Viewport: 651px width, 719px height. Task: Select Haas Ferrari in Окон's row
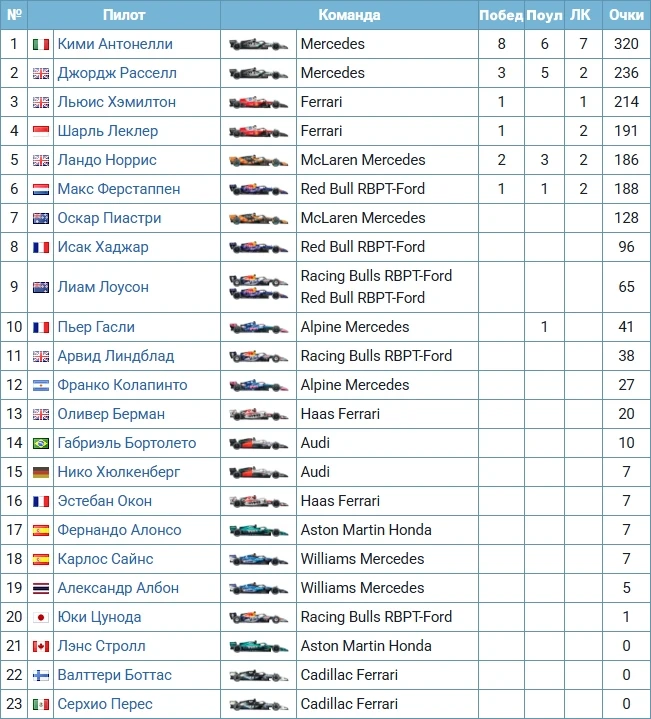(340, 501)
